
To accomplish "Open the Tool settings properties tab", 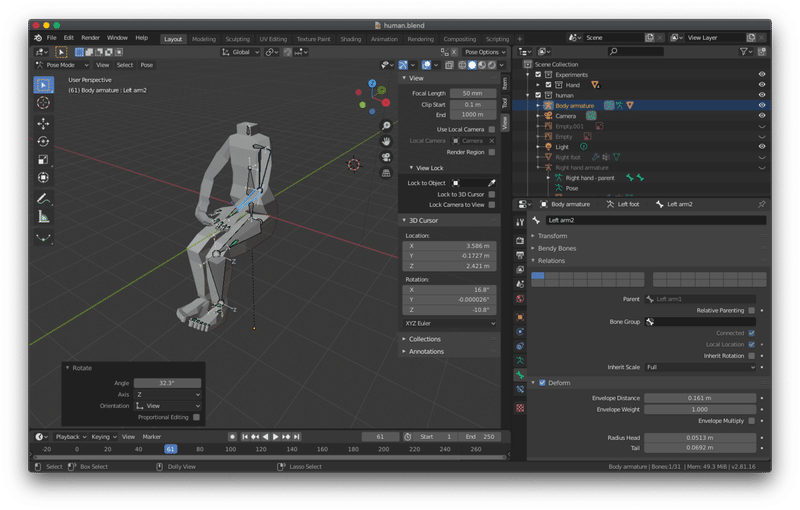I will [x=520, y=222].
